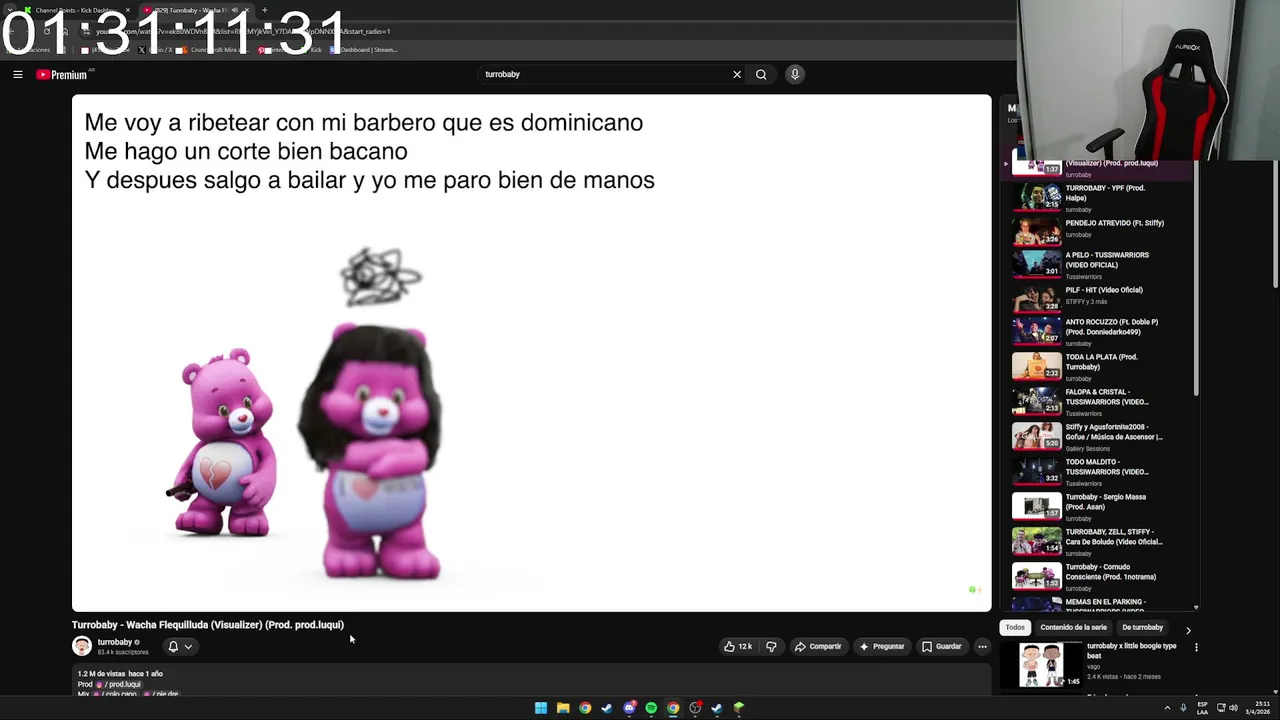
Task: Open Discord from the taskbar
Action: click(x=629, y=708)
